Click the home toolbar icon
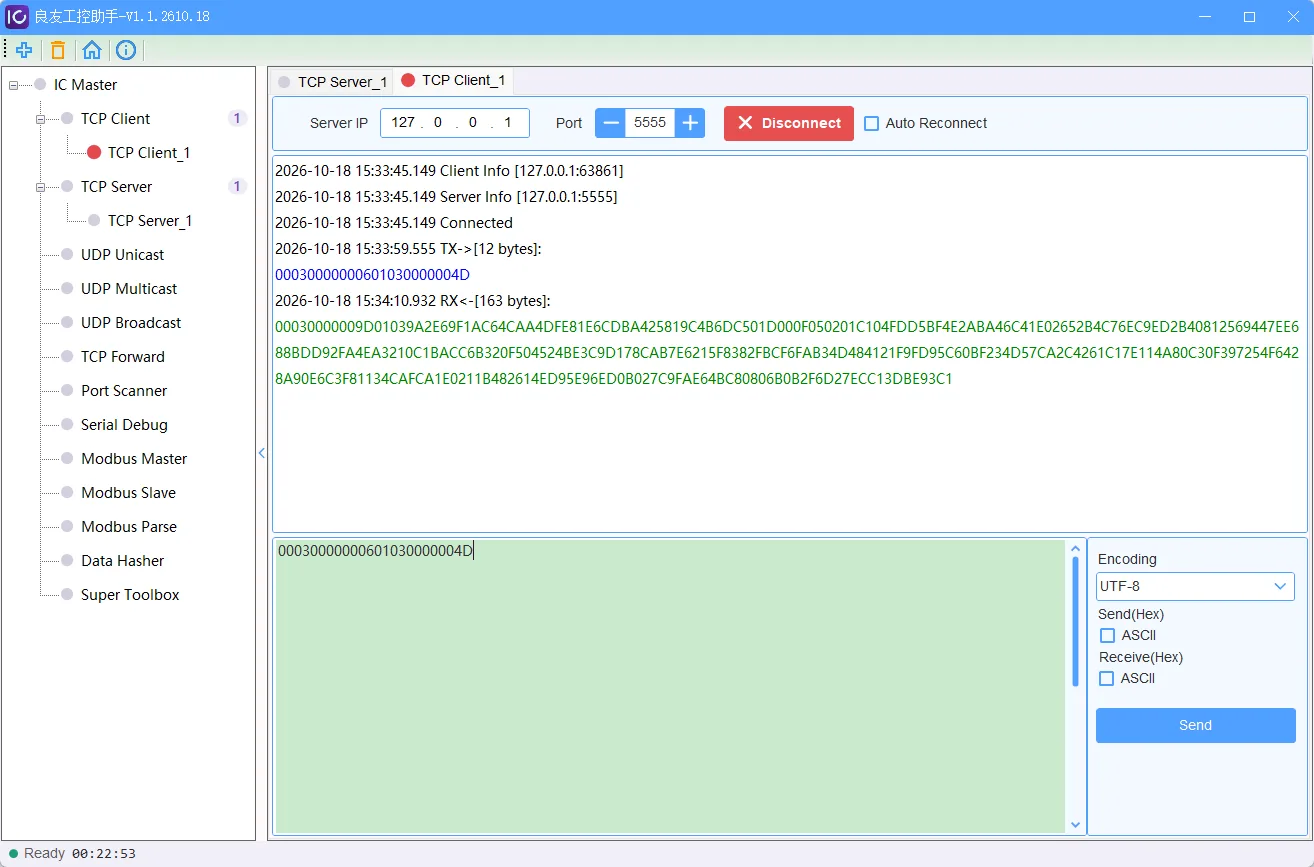The height and width of the screenshot is (867, 1314). coord(92,50)
